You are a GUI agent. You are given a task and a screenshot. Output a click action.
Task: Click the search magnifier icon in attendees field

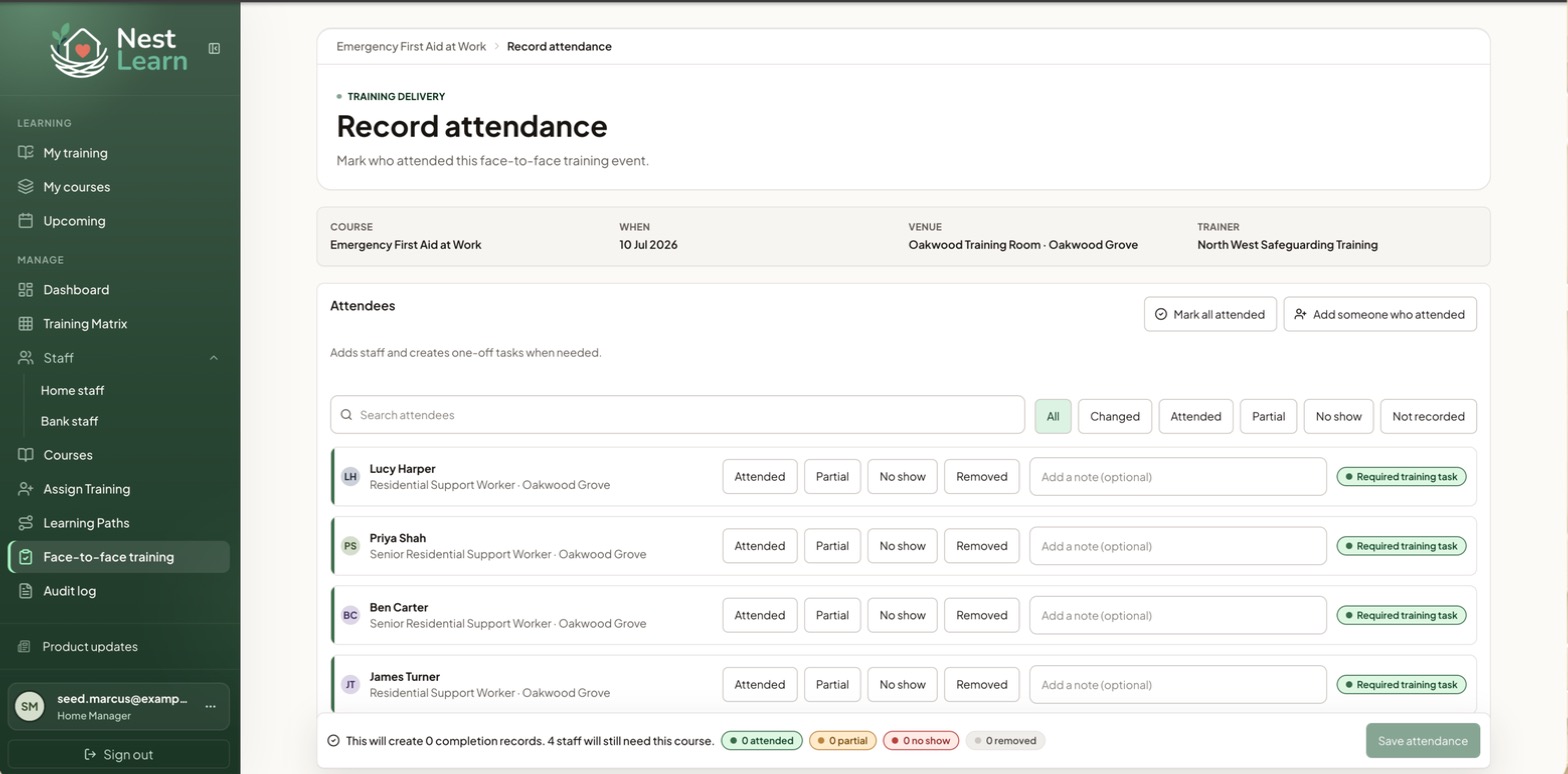click(x=346, y=415)
